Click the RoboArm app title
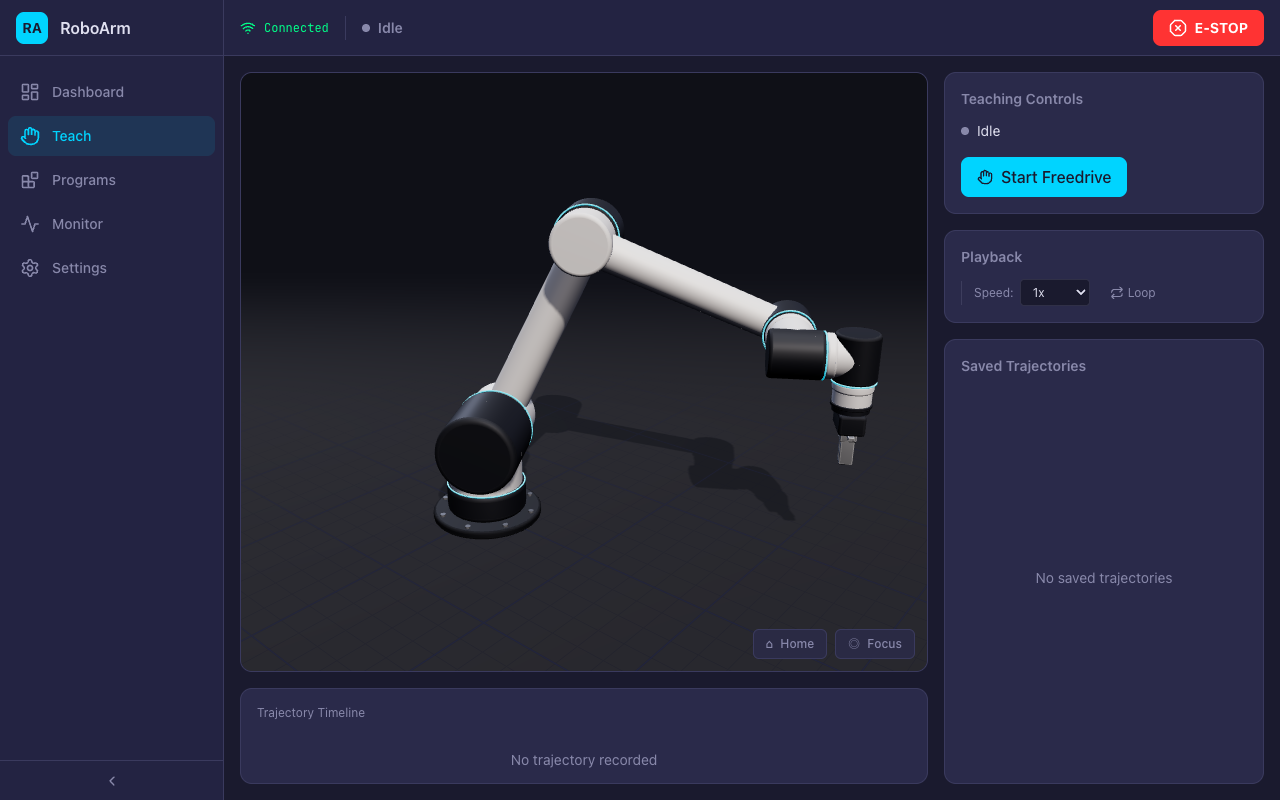The width and height of the screenshot is (1280, 800). (x=95, y=28)
